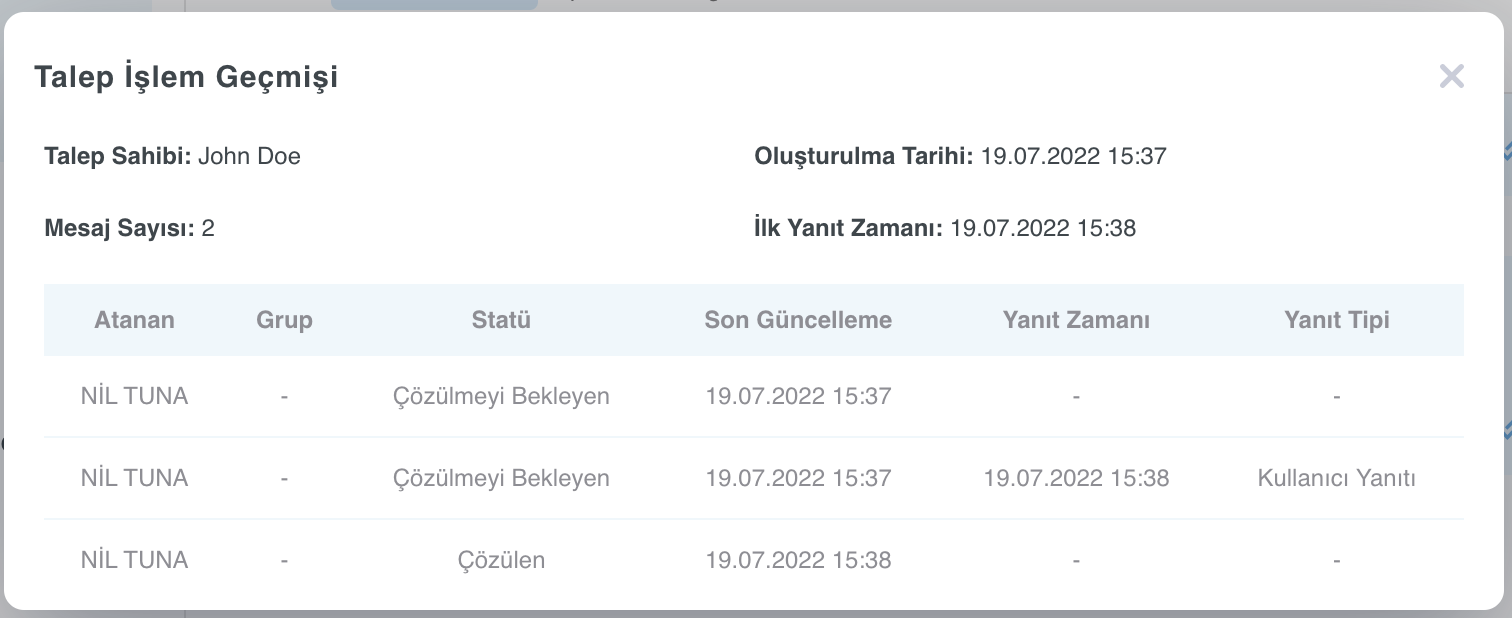Click the Mesaj Sayısı field
Screen dimensions: 1512x618
(x=129, y=228)
